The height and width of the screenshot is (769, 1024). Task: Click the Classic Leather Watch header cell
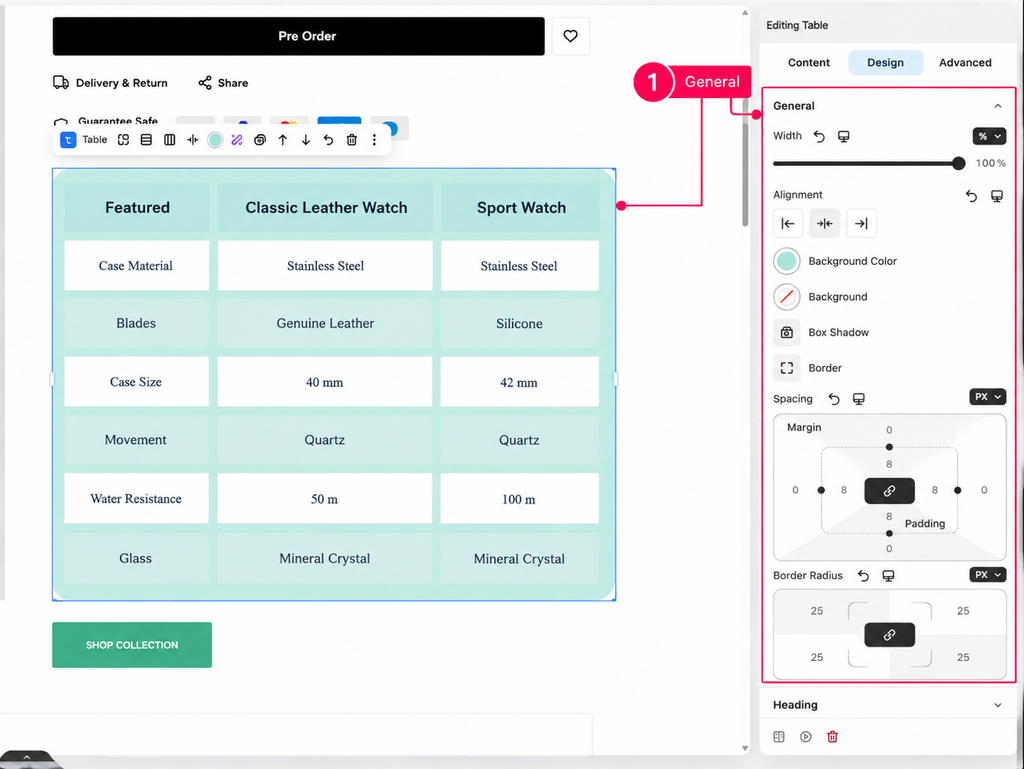[326, 208]
